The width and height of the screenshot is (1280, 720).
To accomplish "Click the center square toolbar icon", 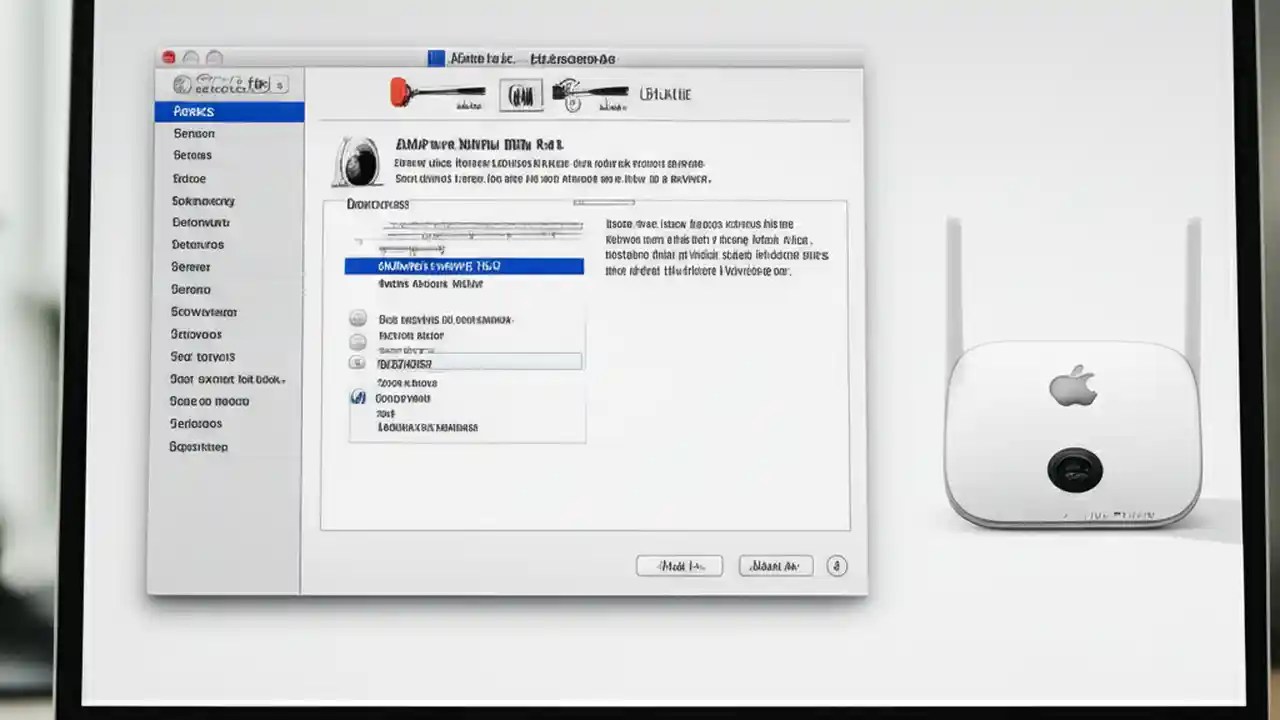I will click(x=519, y=94).
